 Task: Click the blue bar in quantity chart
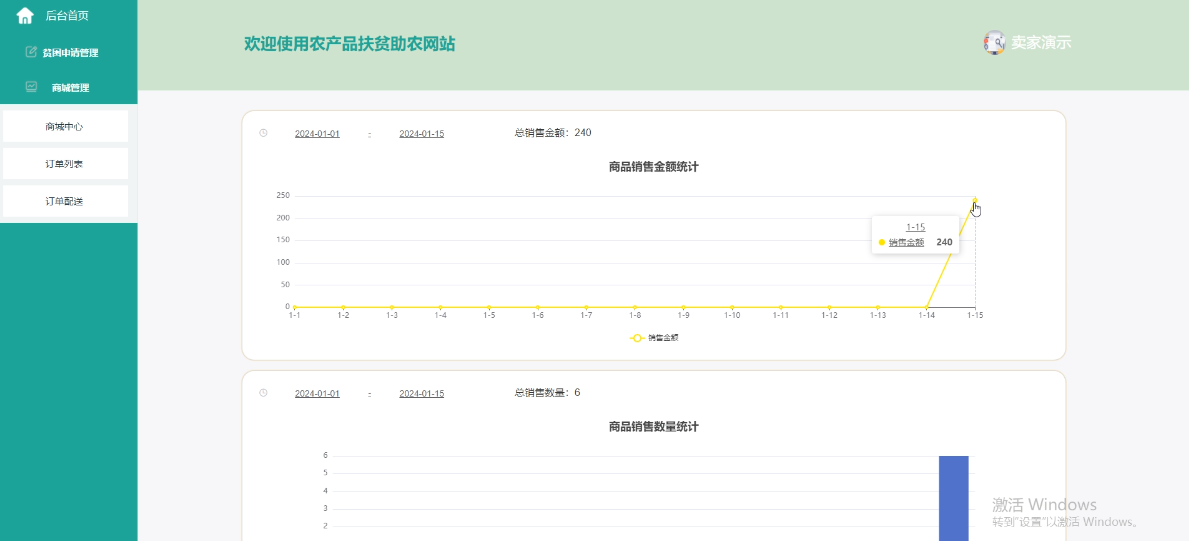(953, 499)
